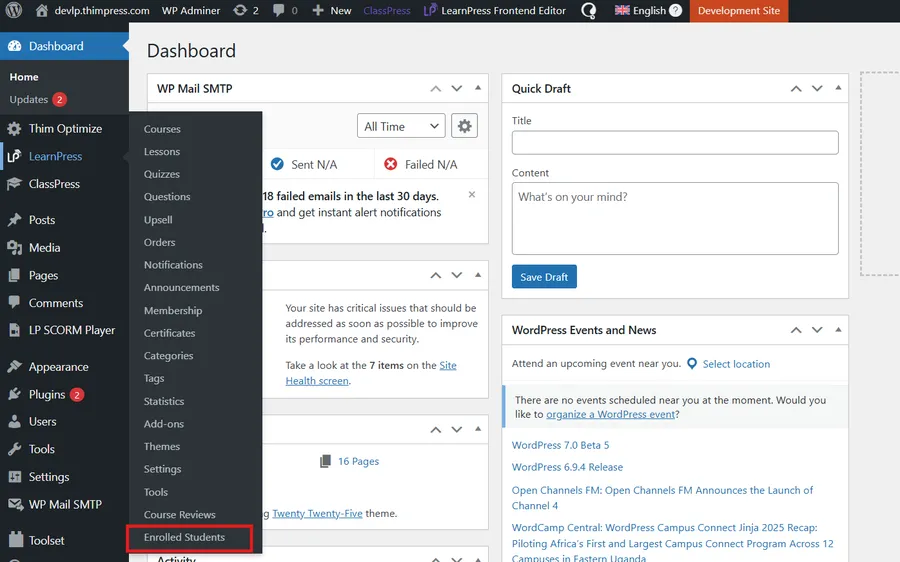Collapse the Quick Draft widget panel
900x562 pixels.
[838, 88]
